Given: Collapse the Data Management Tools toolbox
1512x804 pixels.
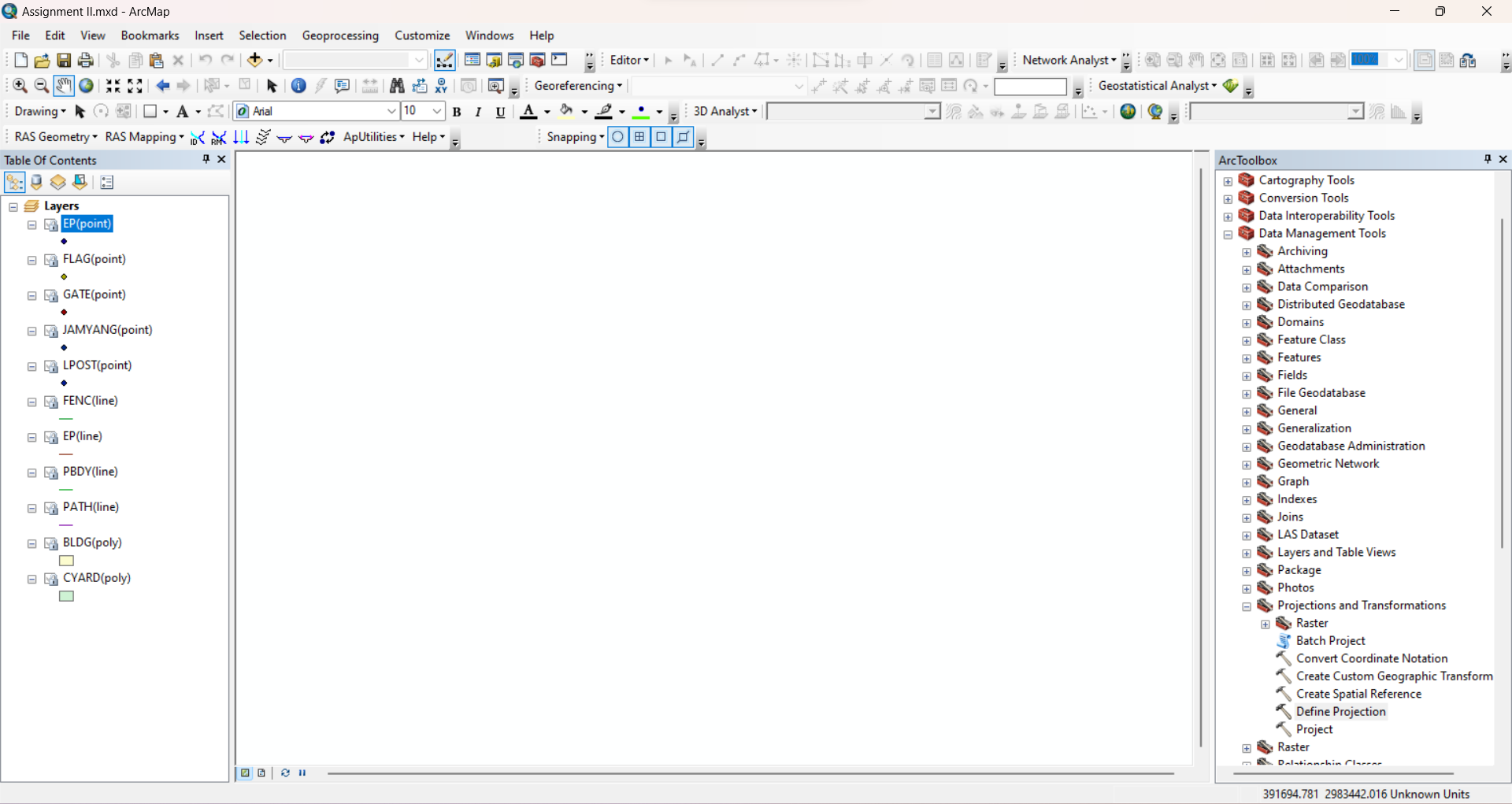Looking at the screenshot, I should tap(1228, 235).
